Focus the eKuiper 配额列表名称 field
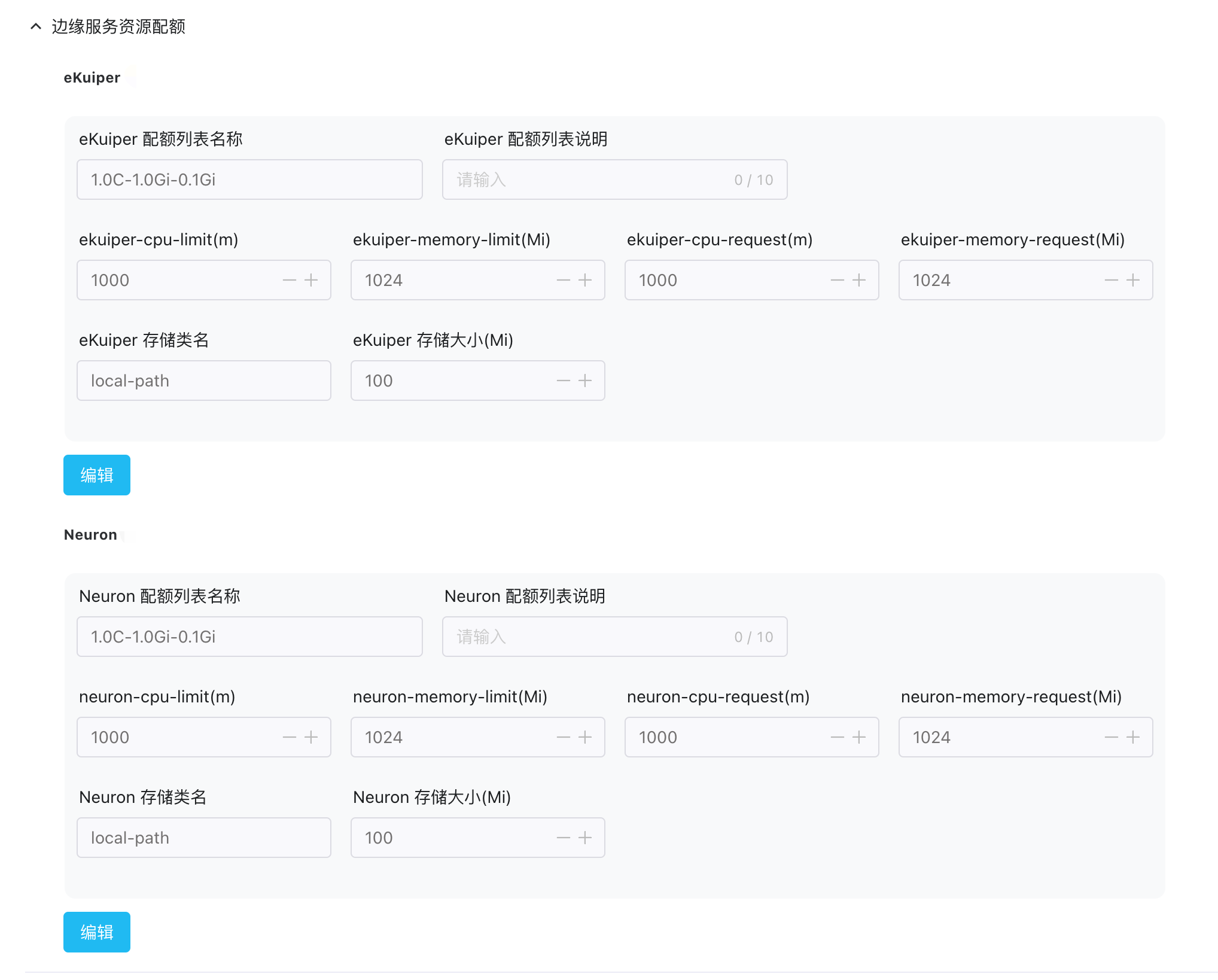The width and height of the screenshot is (1218, 980). coord(249,179)
